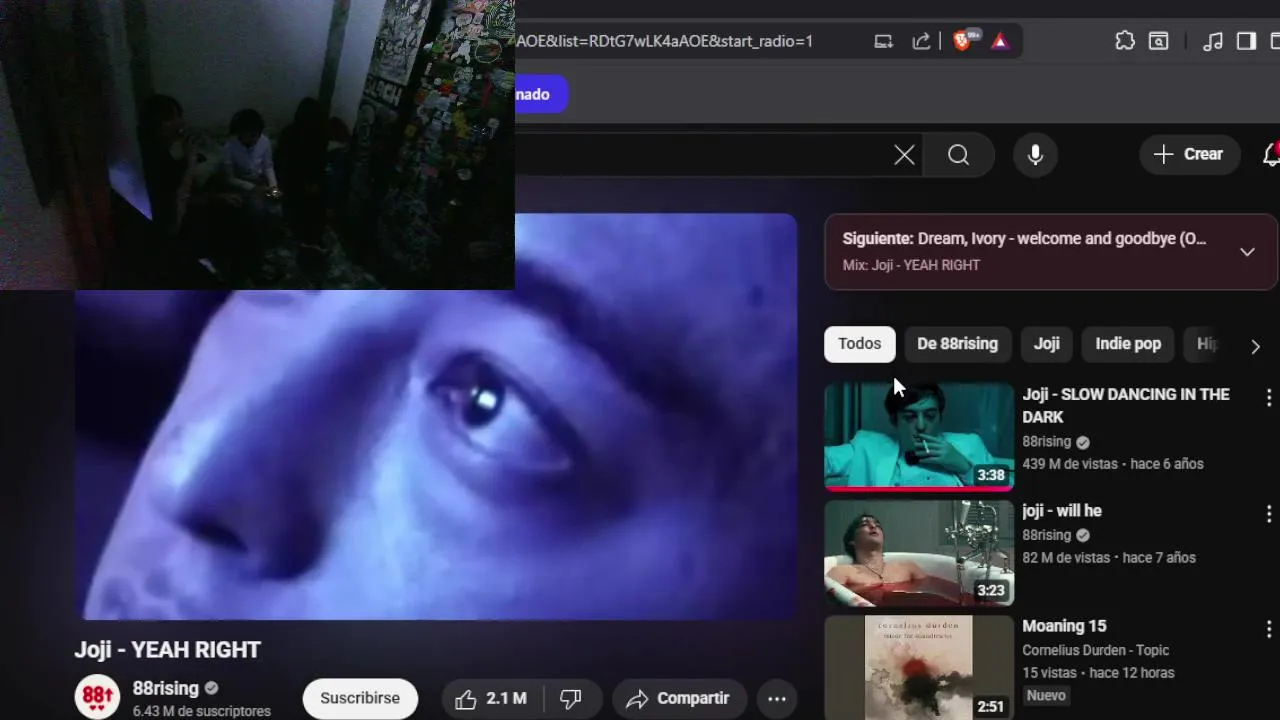Viewport: 1280px width, 720px height.
Task: Click the Siguiente Dream, Ivory next track text
Action: tap(1024, 239)
